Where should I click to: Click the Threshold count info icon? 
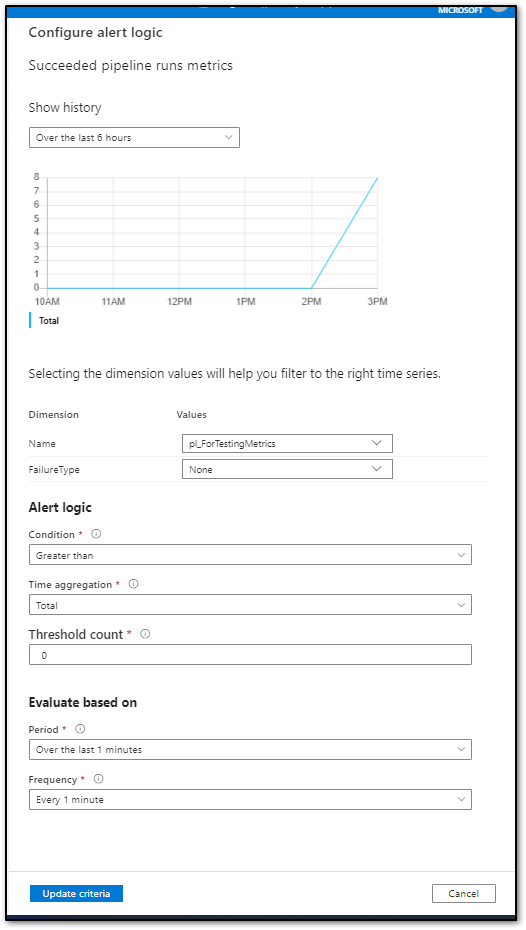point(145,634)
